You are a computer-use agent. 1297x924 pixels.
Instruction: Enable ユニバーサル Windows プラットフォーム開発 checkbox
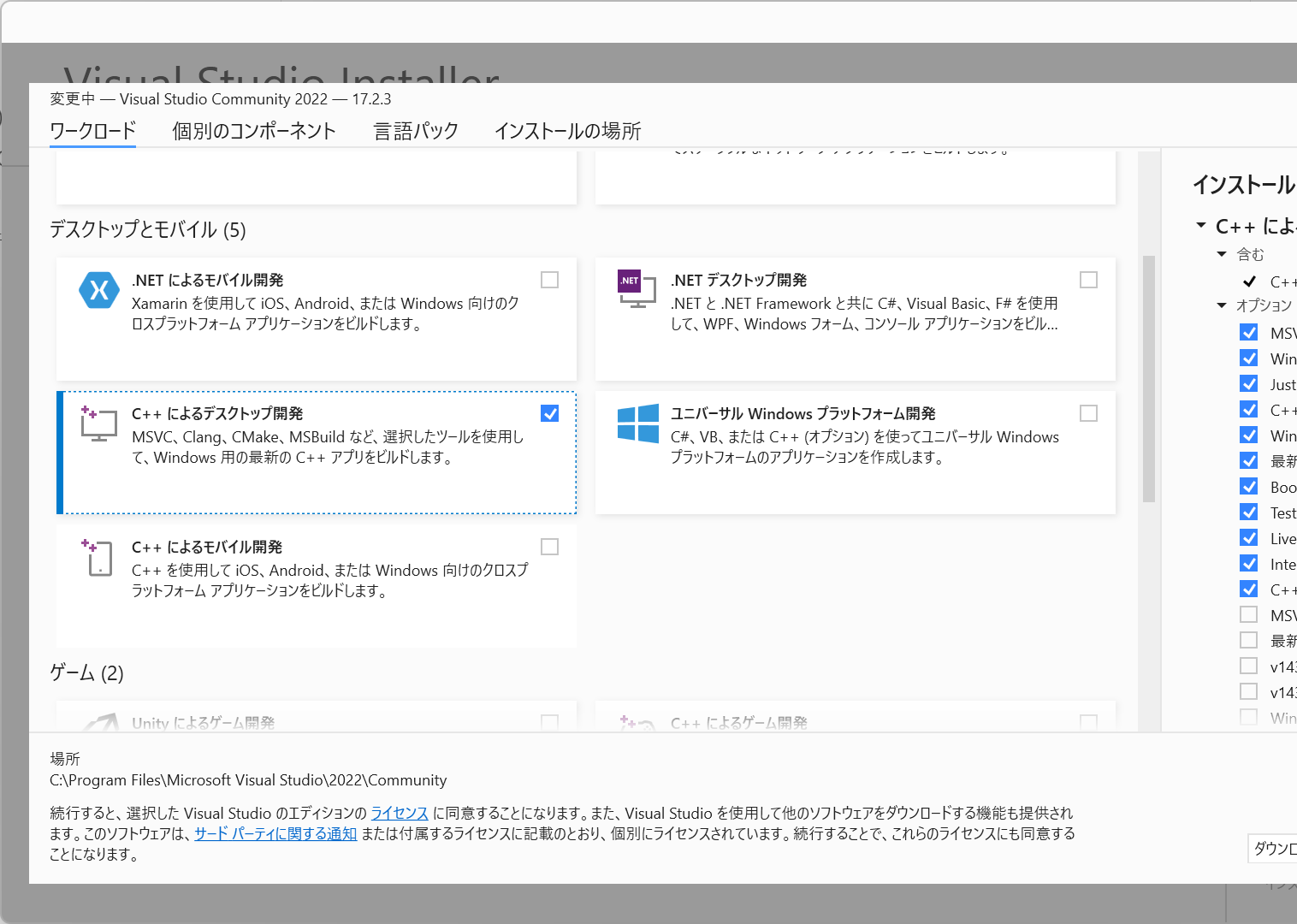point(1089,413)
